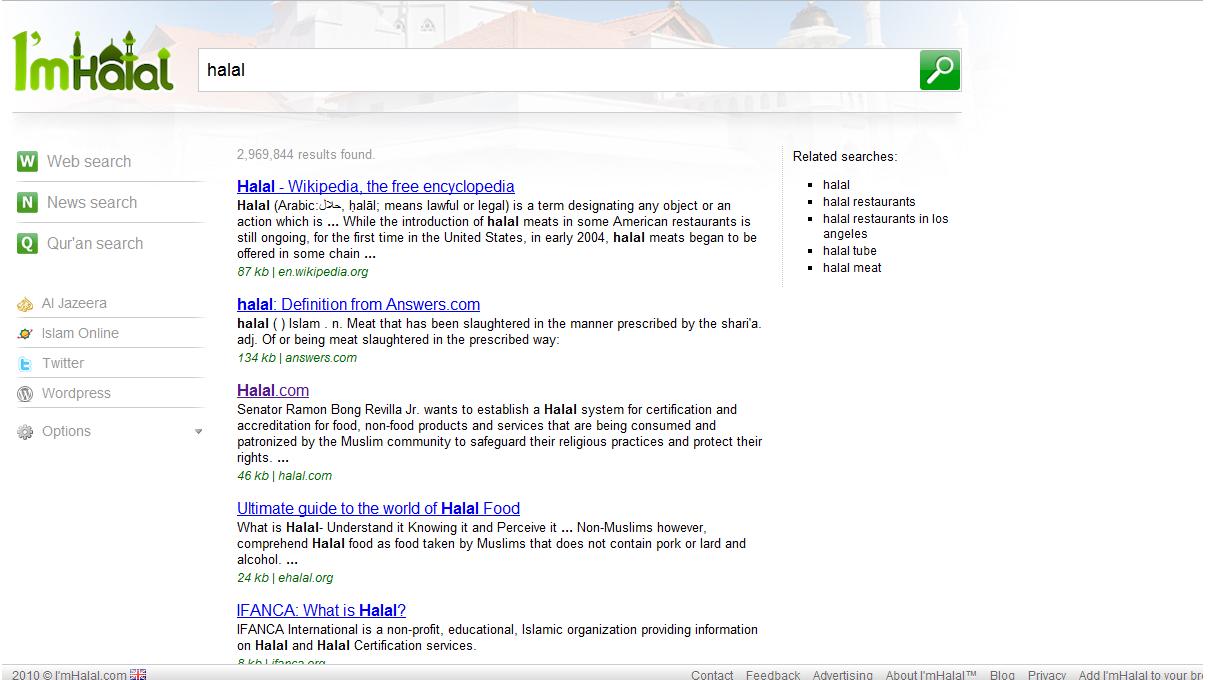Click the 2010 © I'mHalal.com footer text
Screen dimensions: 1218x680
click(x=70, y=675)
